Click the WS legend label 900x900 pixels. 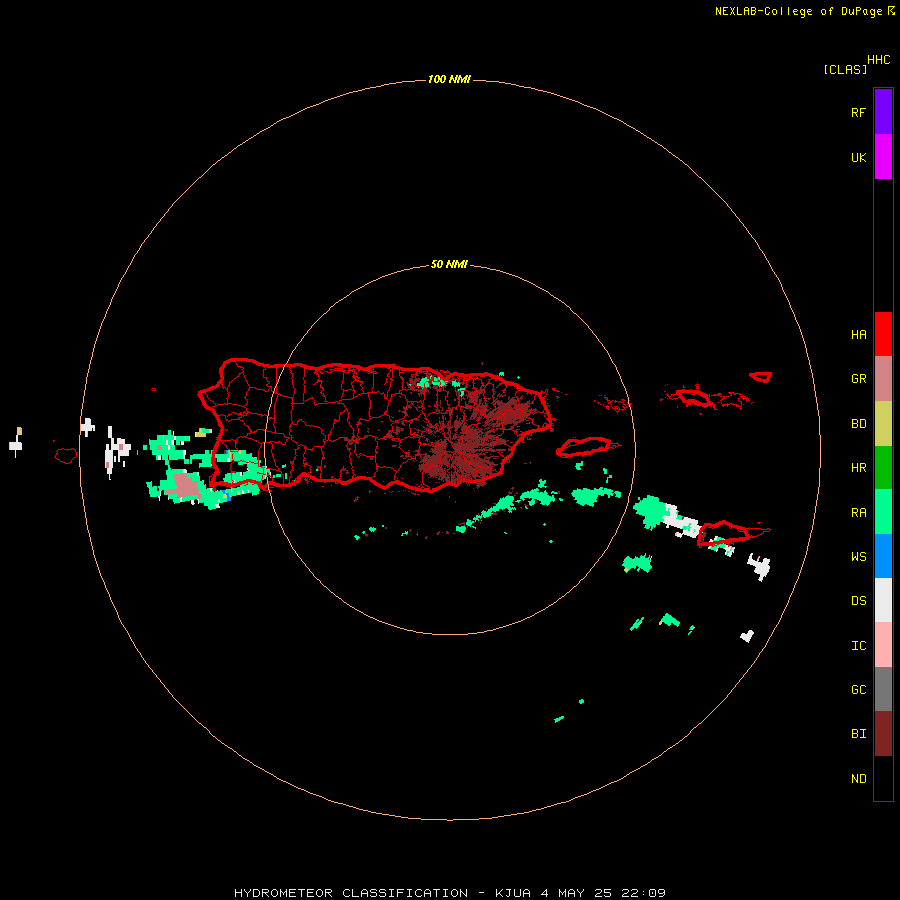coord(858,557)
